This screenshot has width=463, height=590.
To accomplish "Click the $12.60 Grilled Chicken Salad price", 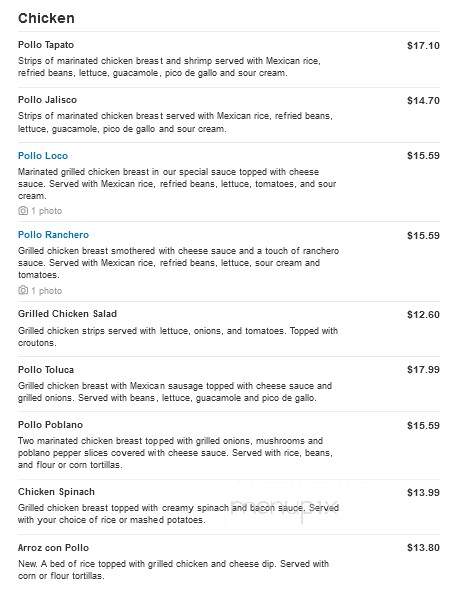I will tap(423, 315).
